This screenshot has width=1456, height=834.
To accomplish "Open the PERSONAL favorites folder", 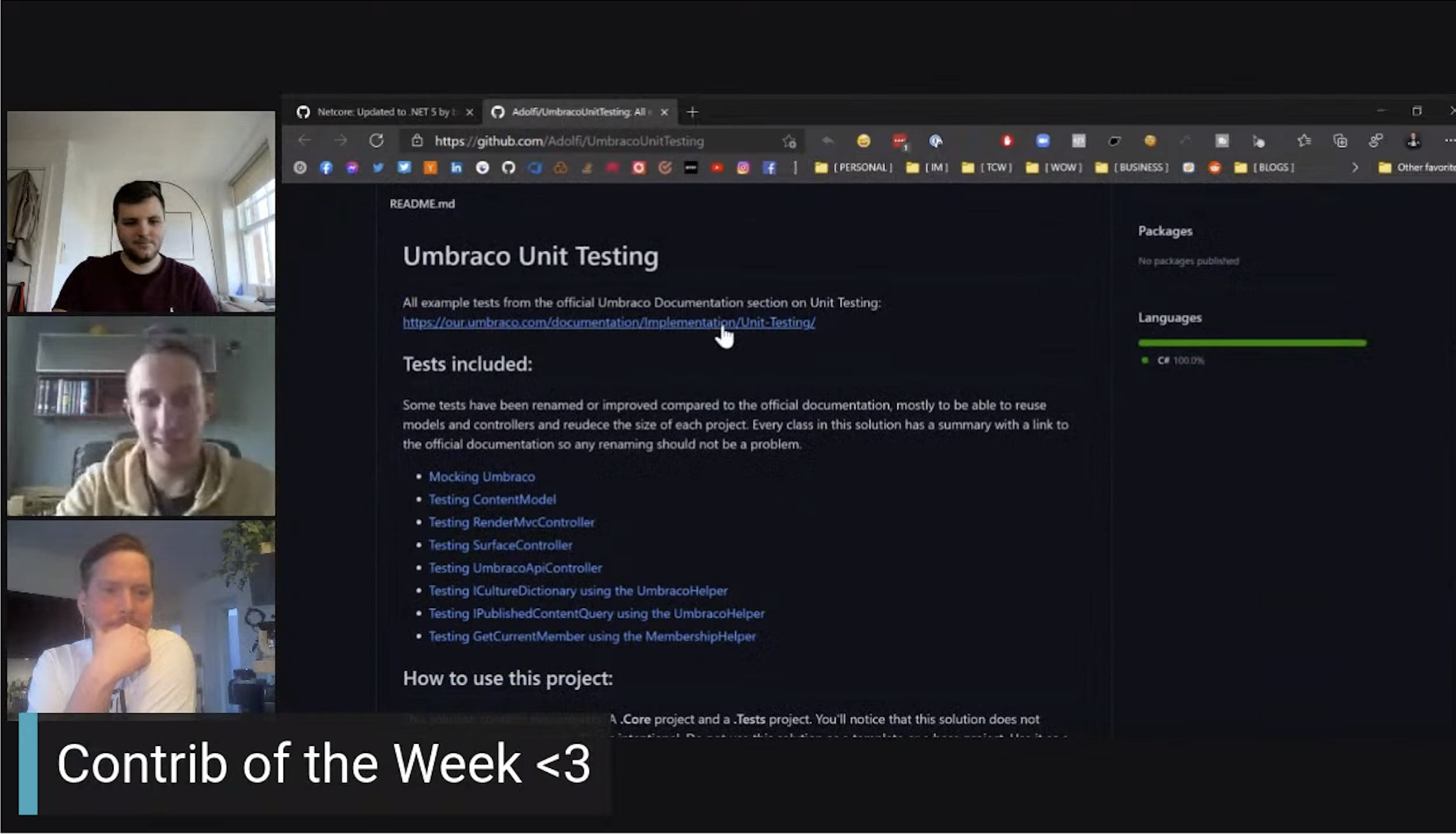I will [x=854, y=168].
